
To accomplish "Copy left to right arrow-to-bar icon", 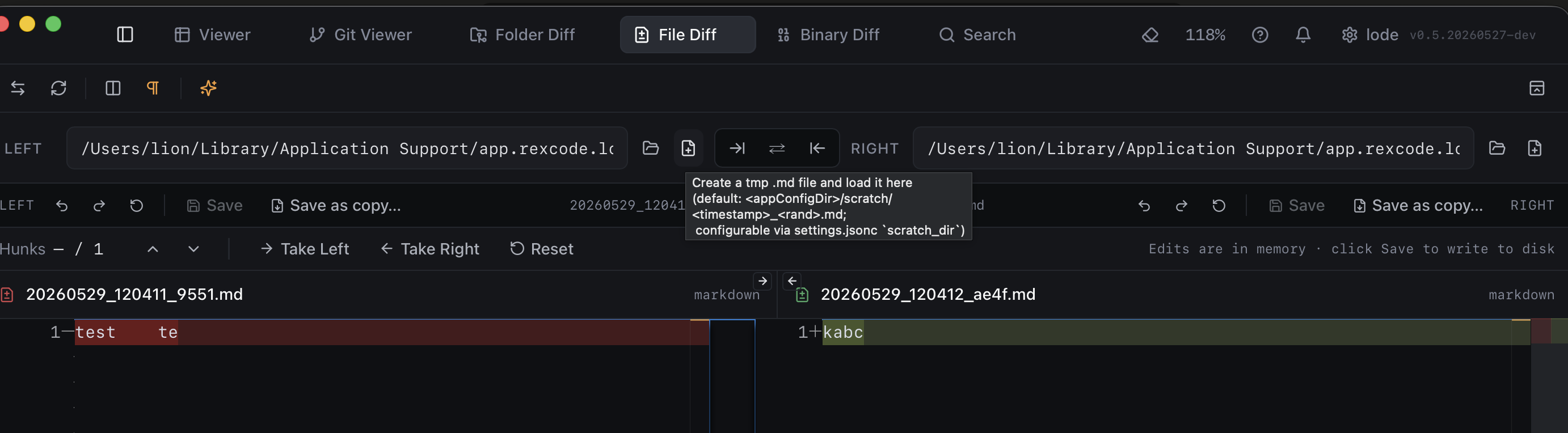I will pos(737,148).
